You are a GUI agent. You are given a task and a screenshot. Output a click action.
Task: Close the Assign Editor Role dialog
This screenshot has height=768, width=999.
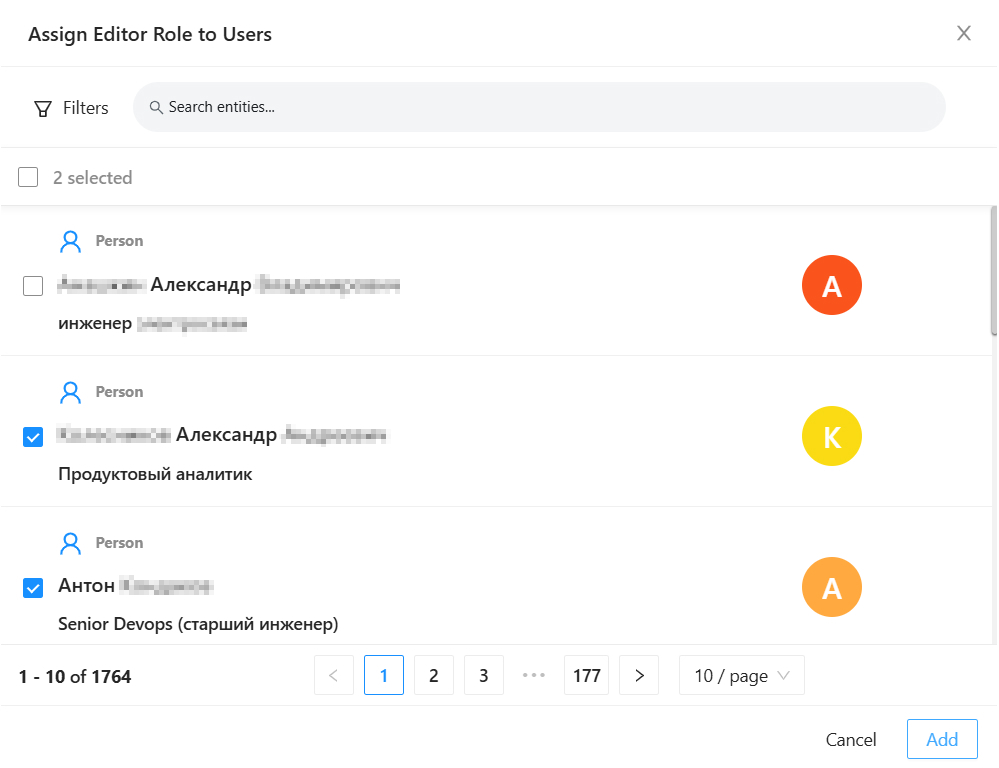(x=964, y=34)
